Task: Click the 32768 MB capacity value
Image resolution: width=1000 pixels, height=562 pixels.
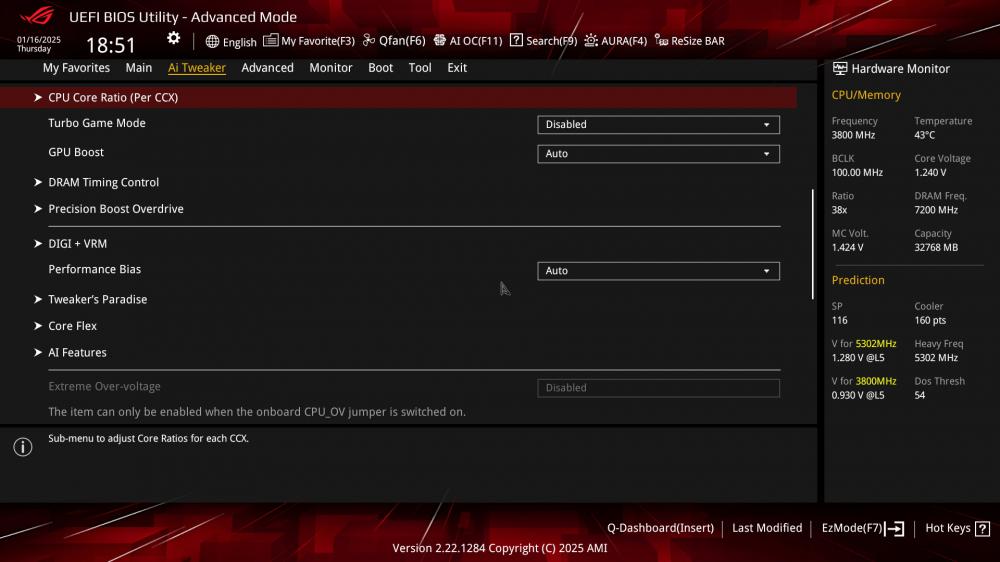Action: [x=936, y=248]
